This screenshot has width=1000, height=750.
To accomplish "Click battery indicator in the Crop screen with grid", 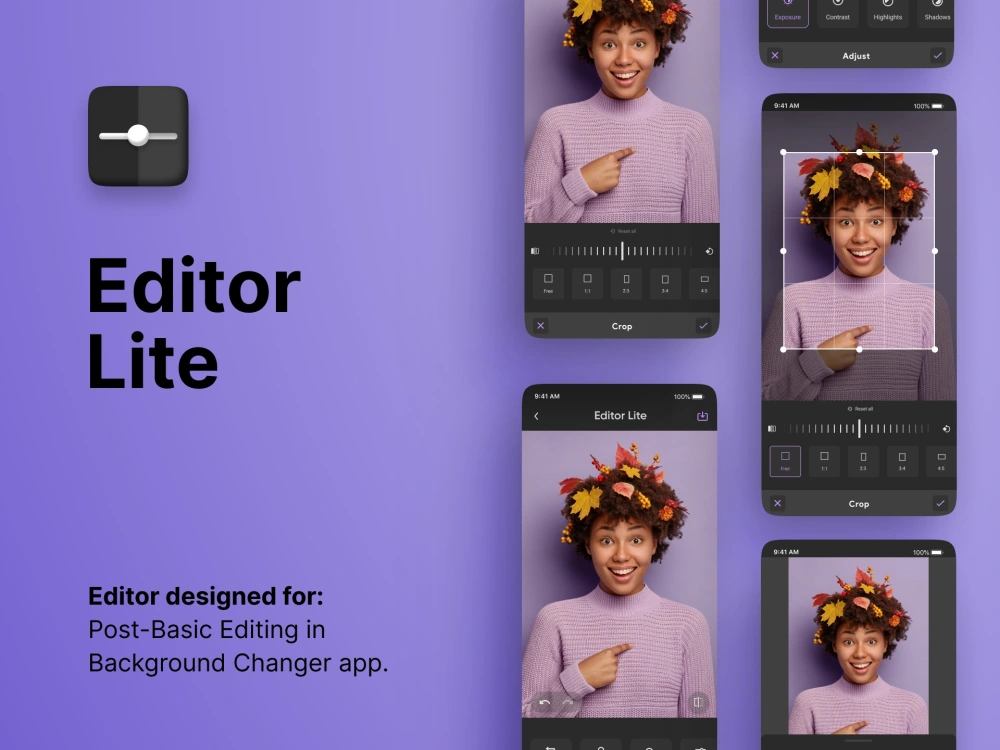I will pyautogui.click(x=938, y=106).
